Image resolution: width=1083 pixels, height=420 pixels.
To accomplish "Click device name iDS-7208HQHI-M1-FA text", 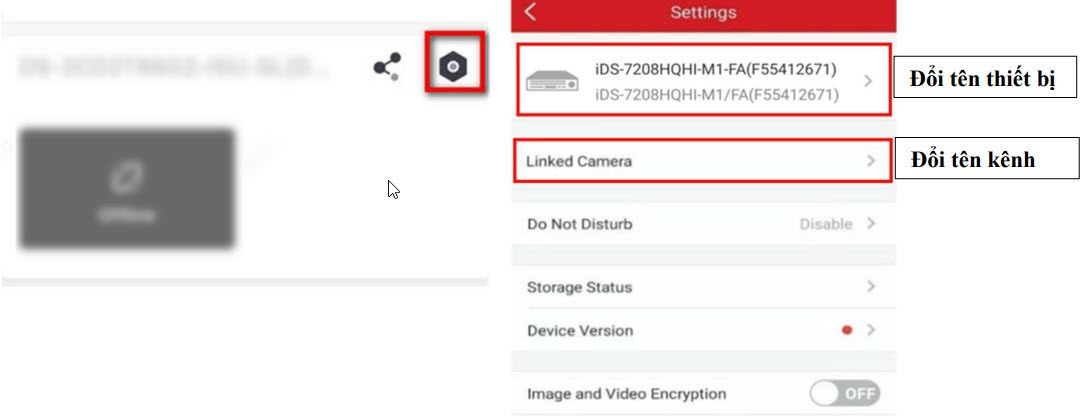I will pyautogui.click(x=715, y=69).
